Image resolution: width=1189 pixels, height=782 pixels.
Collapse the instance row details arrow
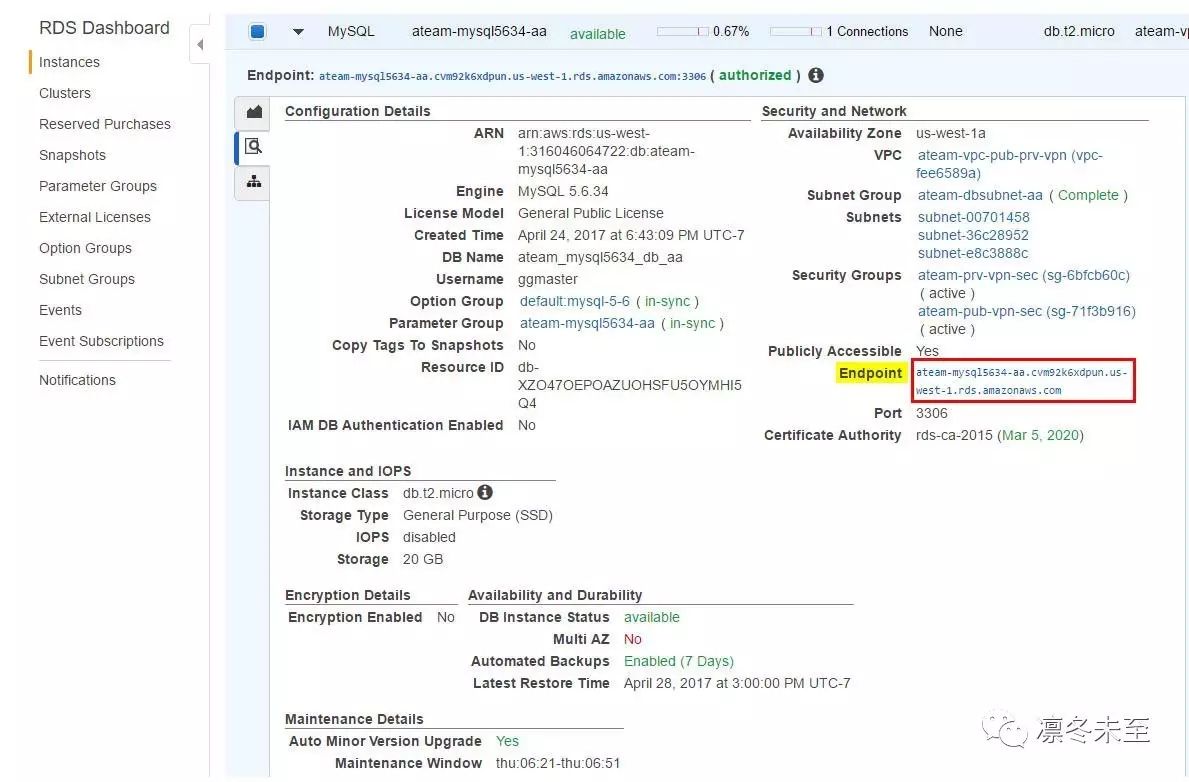(298, 32)
